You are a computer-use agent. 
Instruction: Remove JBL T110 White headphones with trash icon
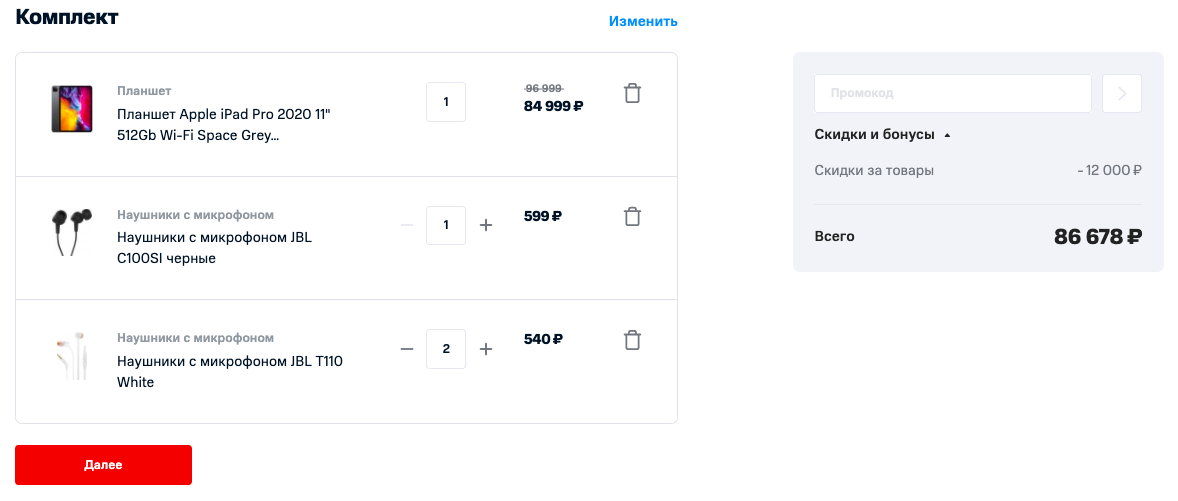coord(632,340)
